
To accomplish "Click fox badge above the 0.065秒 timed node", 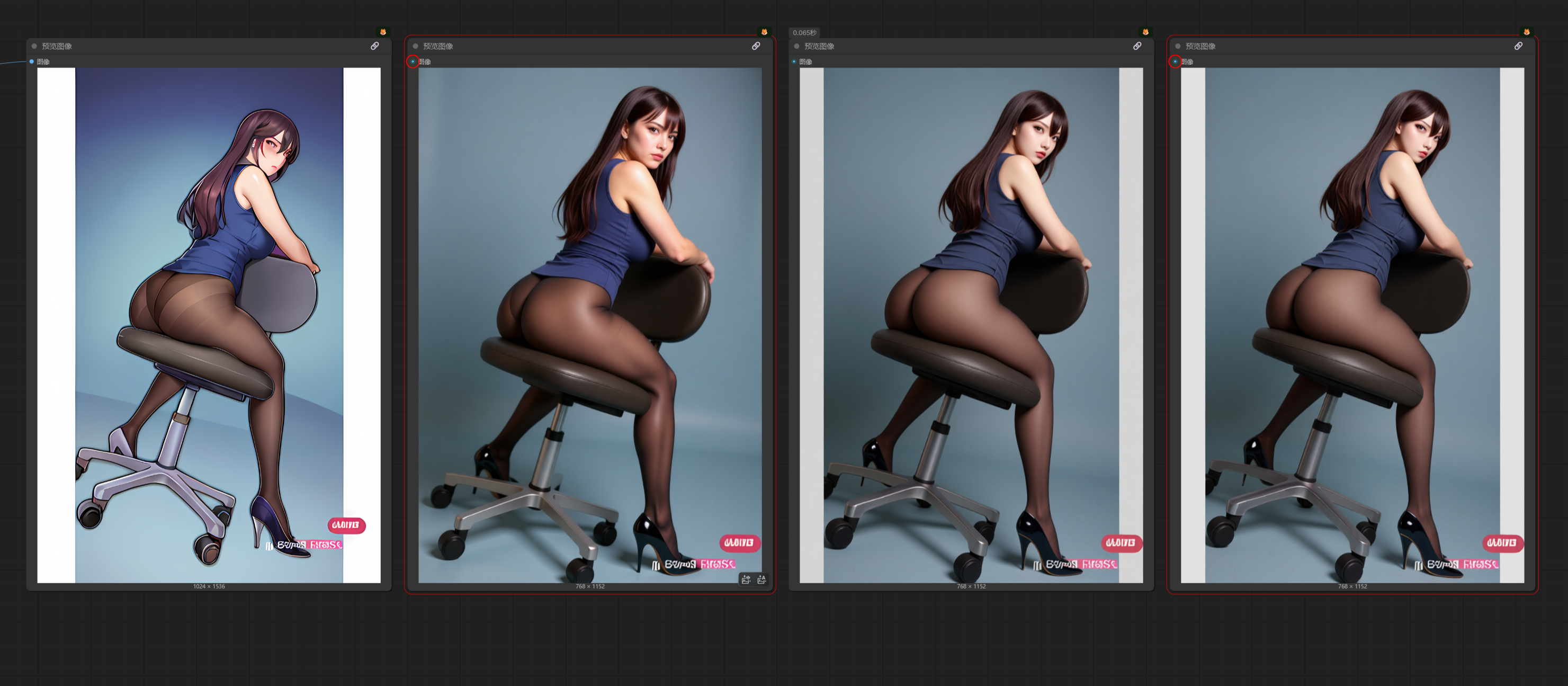I will pos(1145,32).
